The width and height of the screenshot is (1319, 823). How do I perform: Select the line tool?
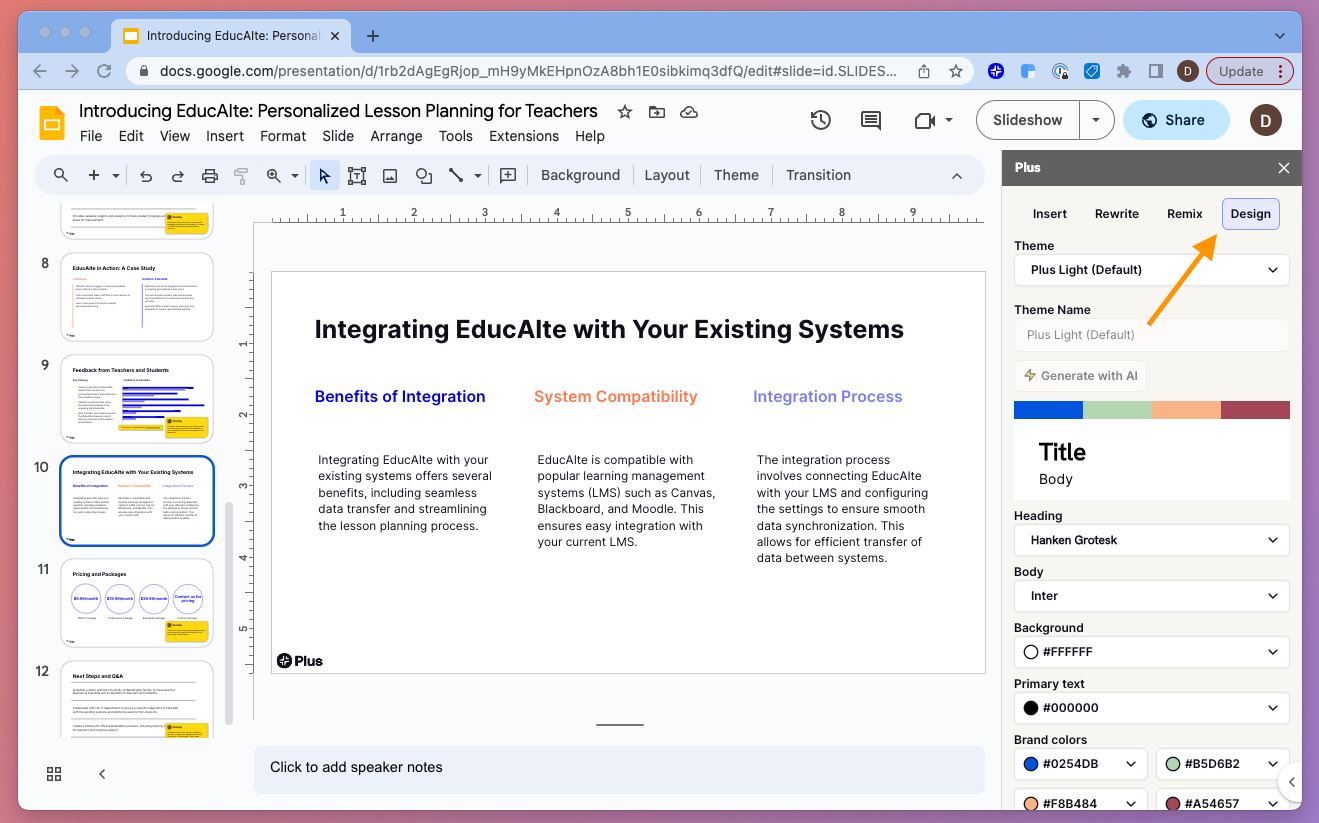[456, 175]
